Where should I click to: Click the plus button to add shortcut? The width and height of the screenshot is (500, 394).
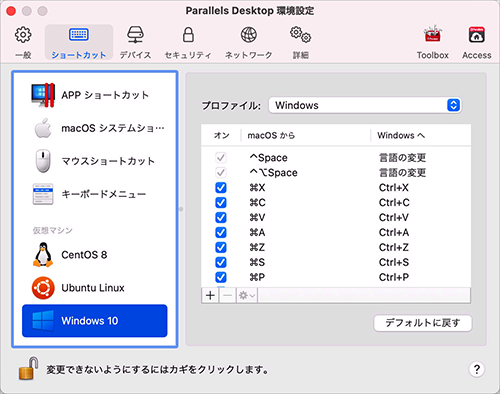(x=210, y=295)
